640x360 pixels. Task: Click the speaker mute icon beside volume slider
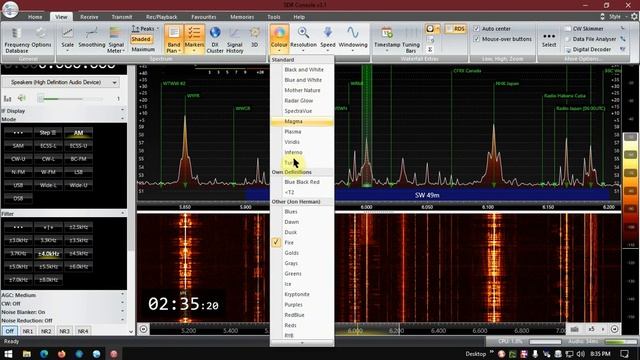[22, 98]
